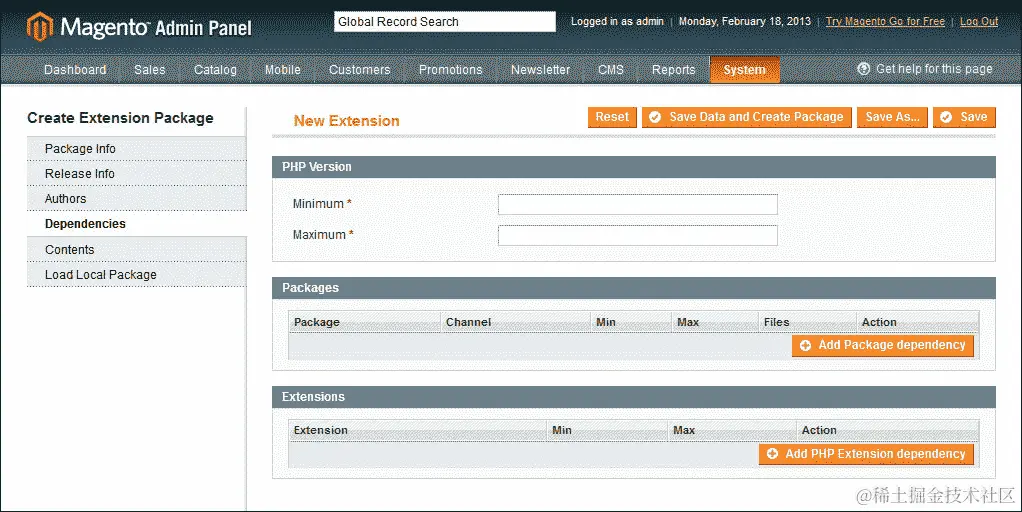This screenshot has width=1022, height=512.
Task: Open the Newsletter menu
Action: click(540, 70)
